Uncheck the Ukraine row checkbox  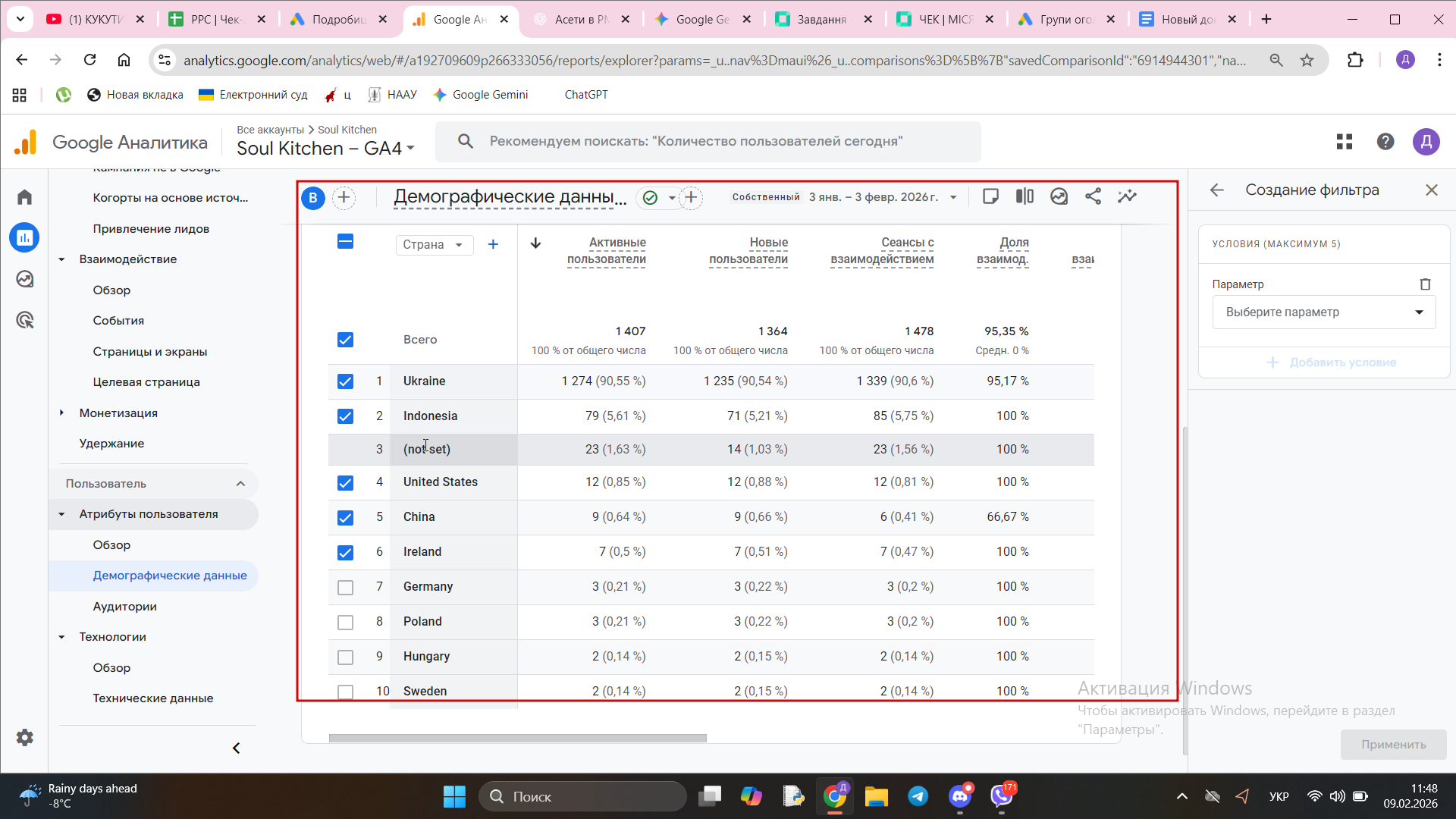[345, 381]
